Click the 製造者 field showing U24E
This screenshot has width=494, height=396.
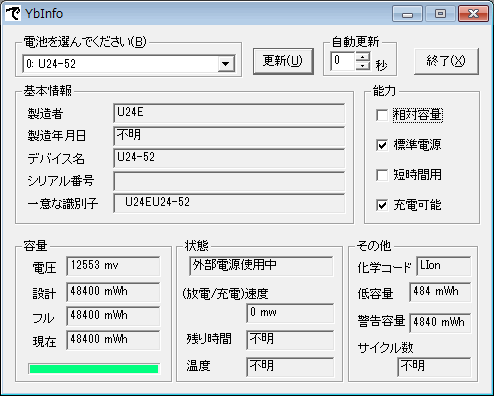229,113
